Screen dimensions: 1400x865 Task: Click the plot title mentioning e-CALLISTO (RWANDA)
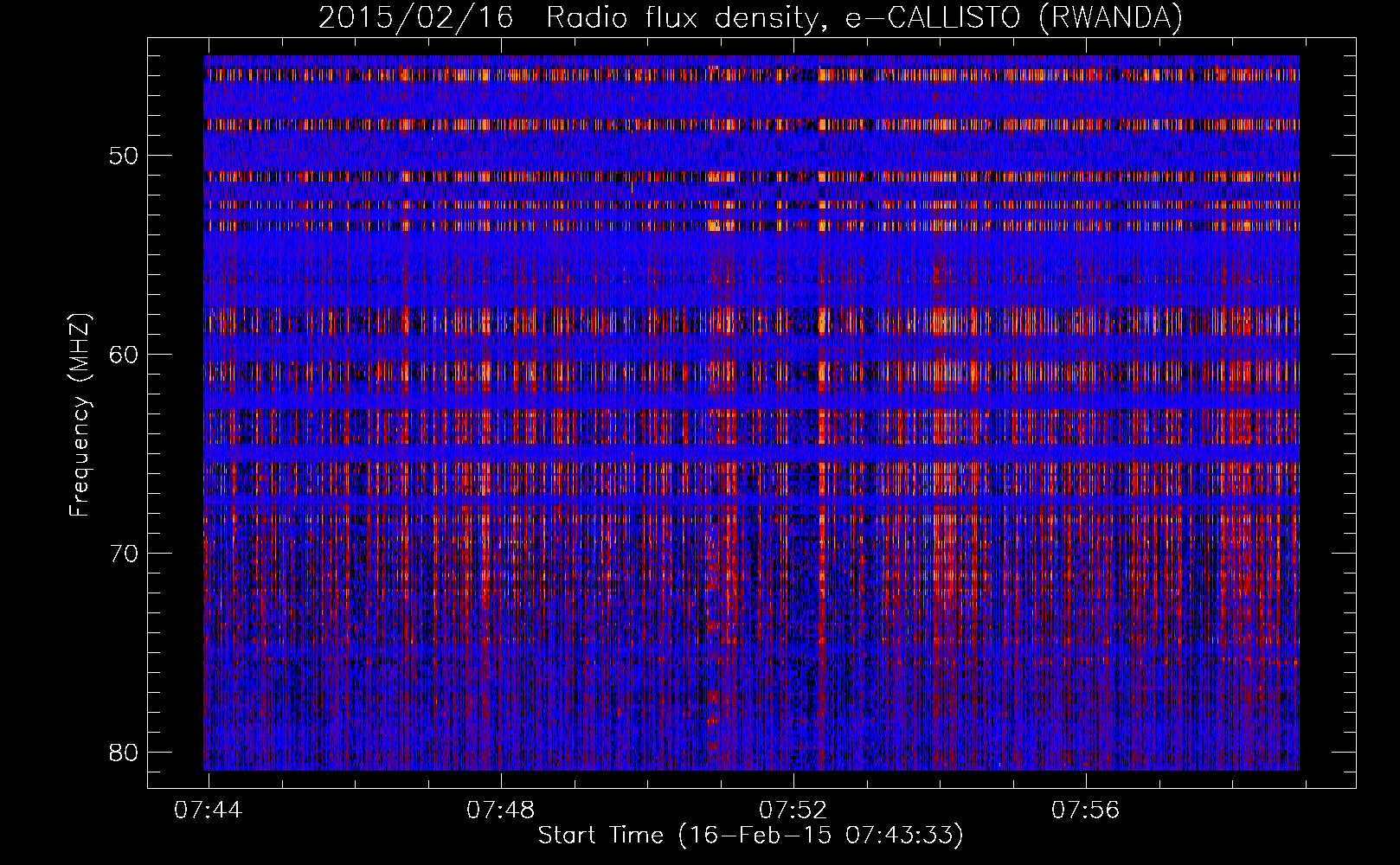point(750,17)
